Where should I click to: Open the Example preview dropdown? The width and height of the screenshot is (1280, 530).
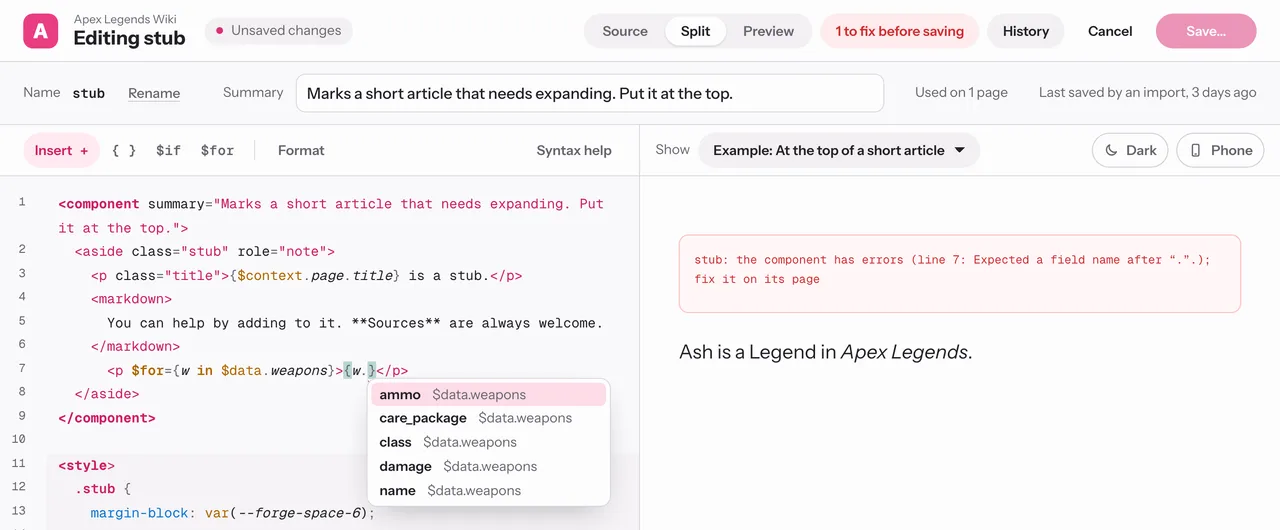pyautogui.click(x=839, y=150)
